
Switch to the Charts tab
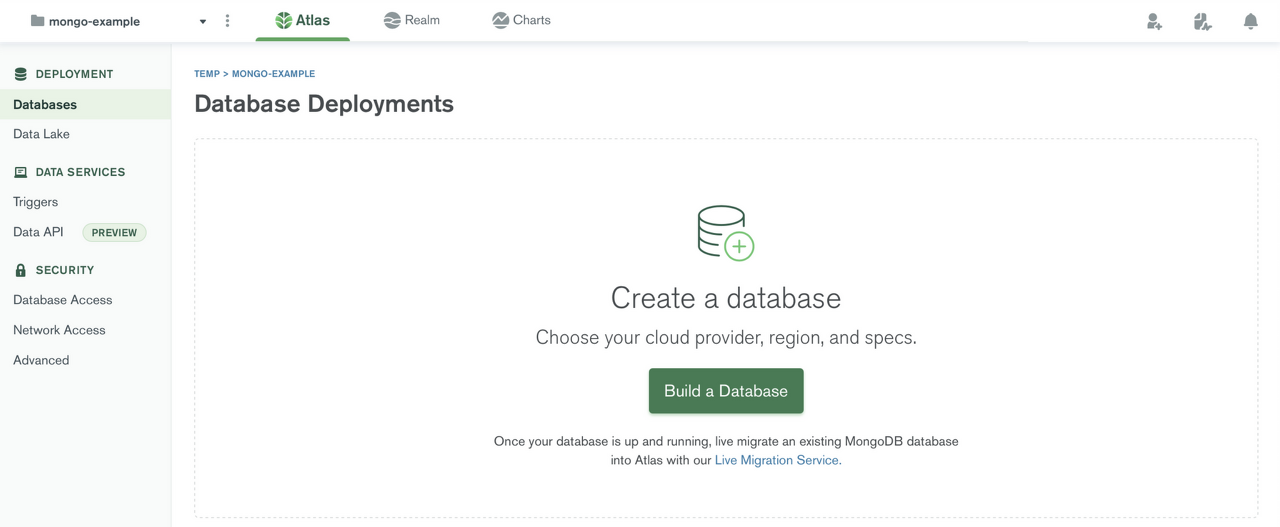pos(521,20)
